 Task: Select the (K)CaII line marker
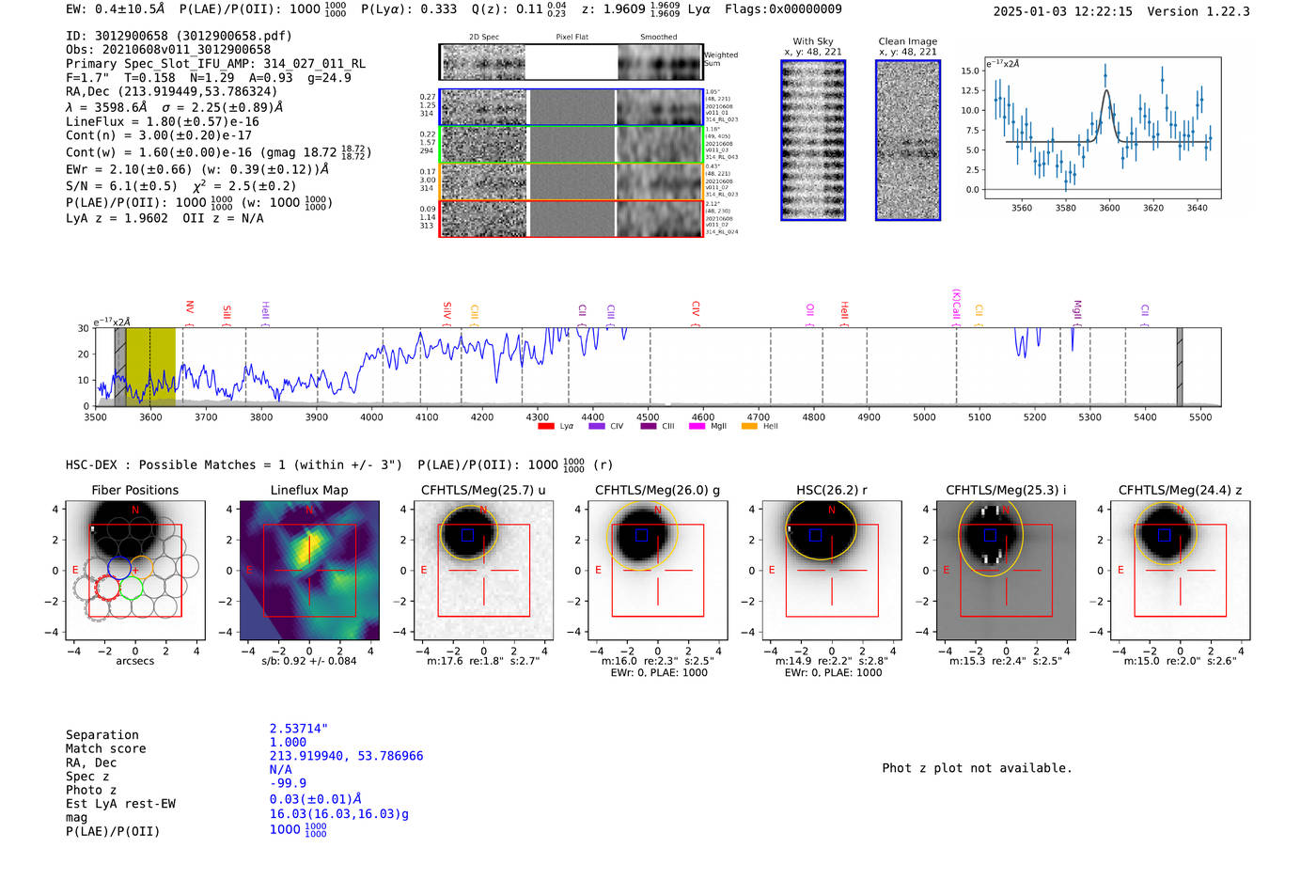(x=957, y=307)
